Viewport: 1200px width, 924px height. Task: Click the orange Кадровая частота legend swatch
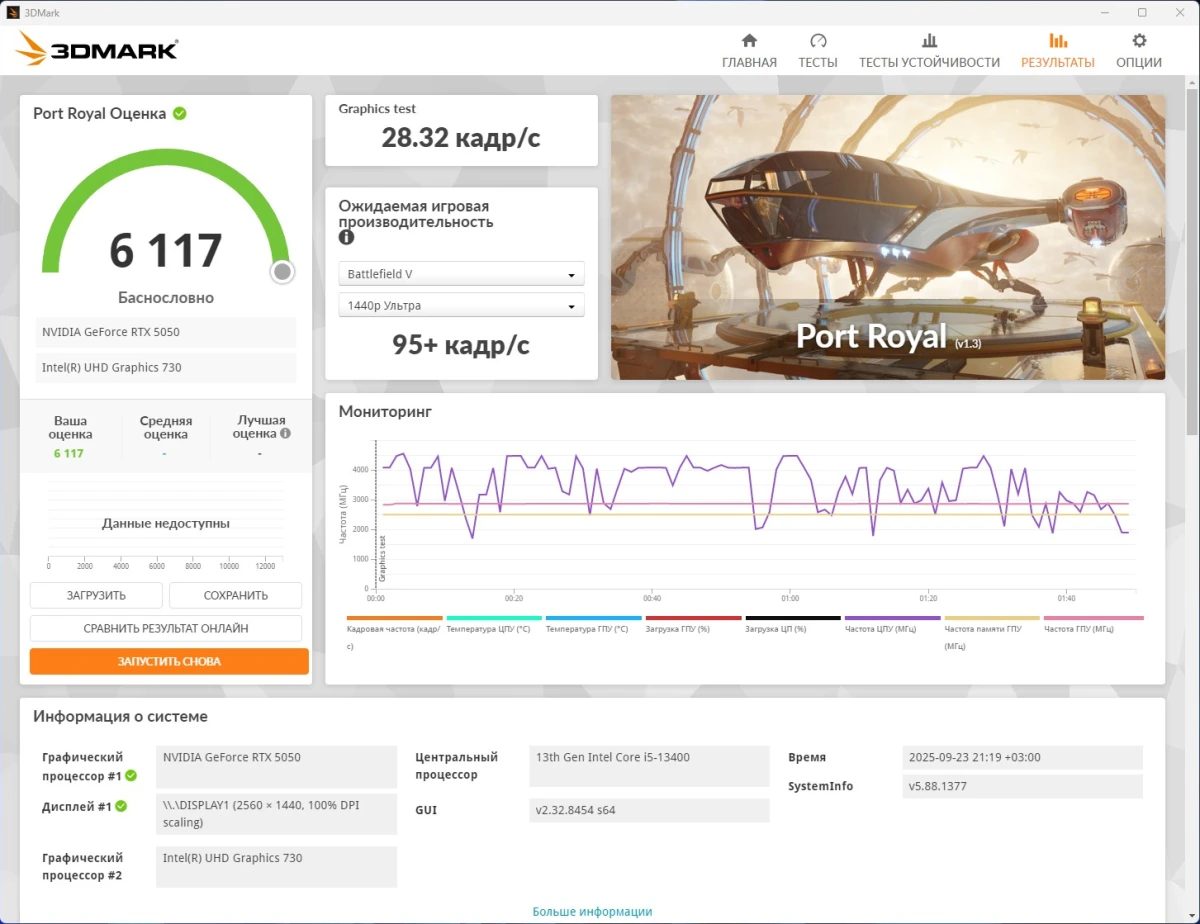394,618
